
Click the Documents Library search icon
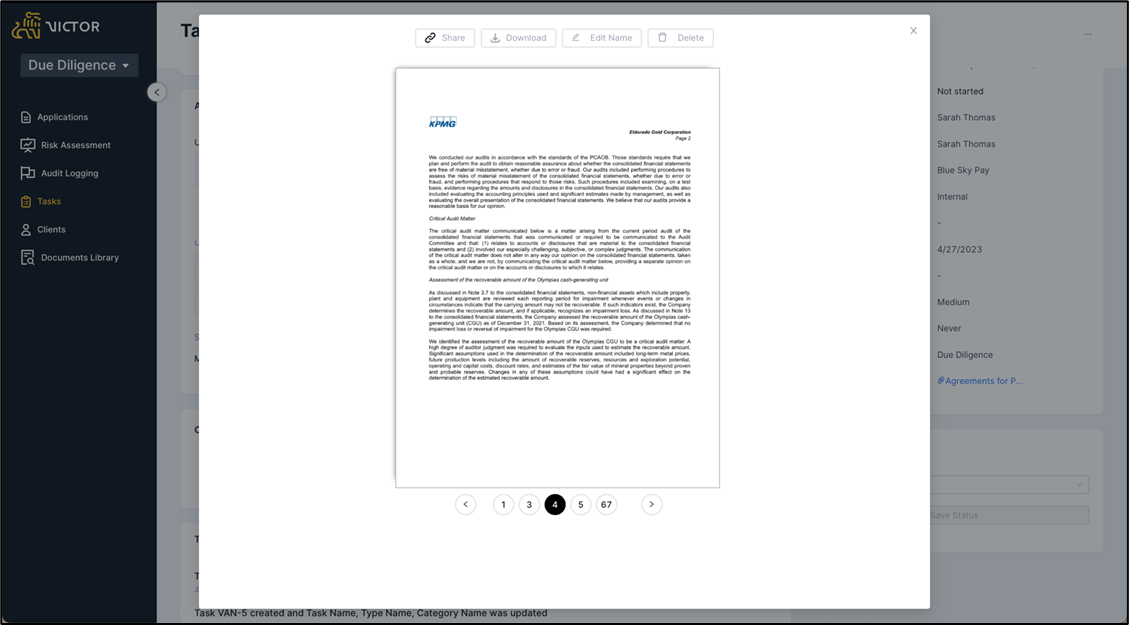pyautogui.click(x=27, y=257)
